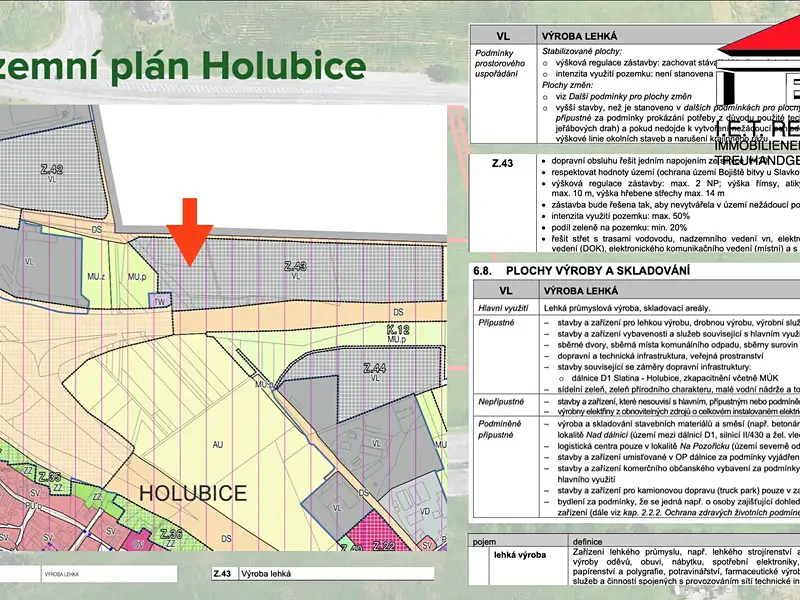Click the '6.8. PLOCHY VÝROBY A SKLADOVÁNÍ' heading
The image size is (800, 600).
point(582,270)
